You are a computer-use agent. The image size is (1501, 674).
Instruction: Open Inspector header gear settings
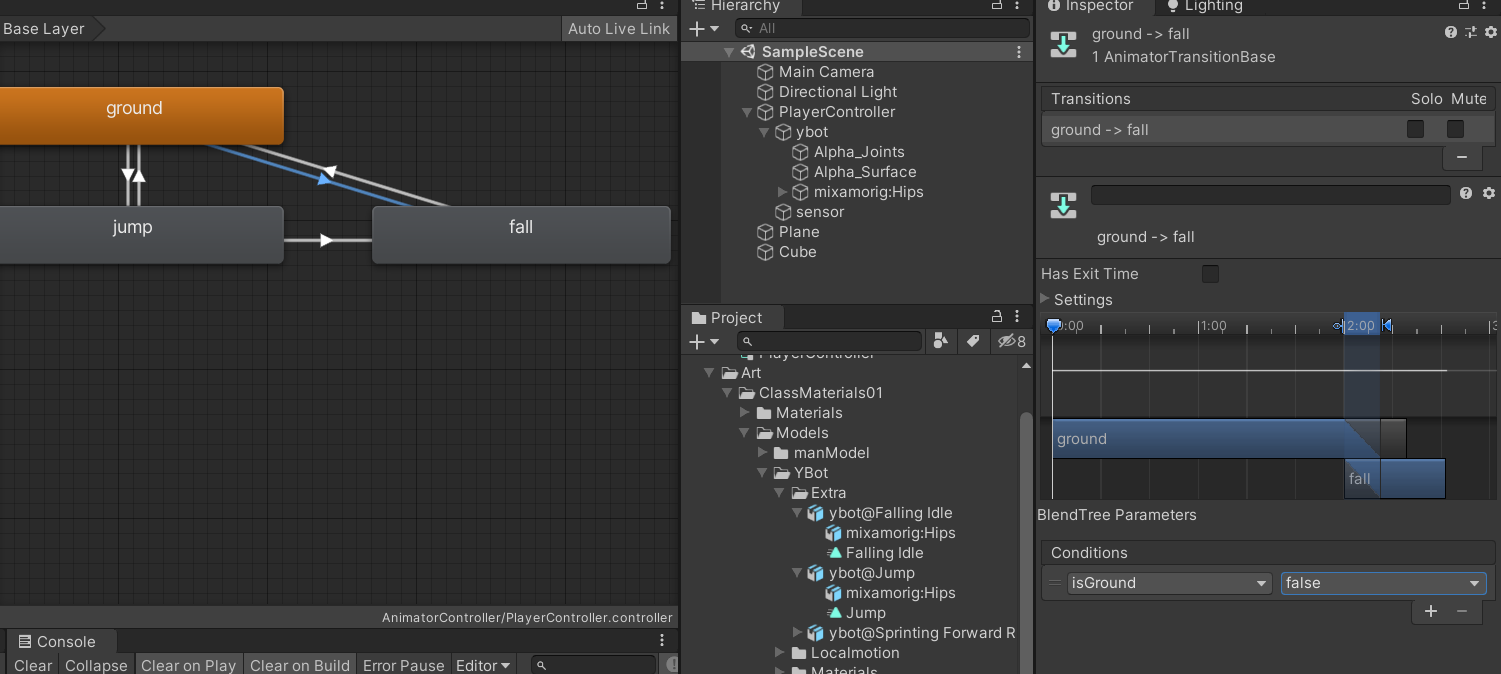(x=1490, y=33)
